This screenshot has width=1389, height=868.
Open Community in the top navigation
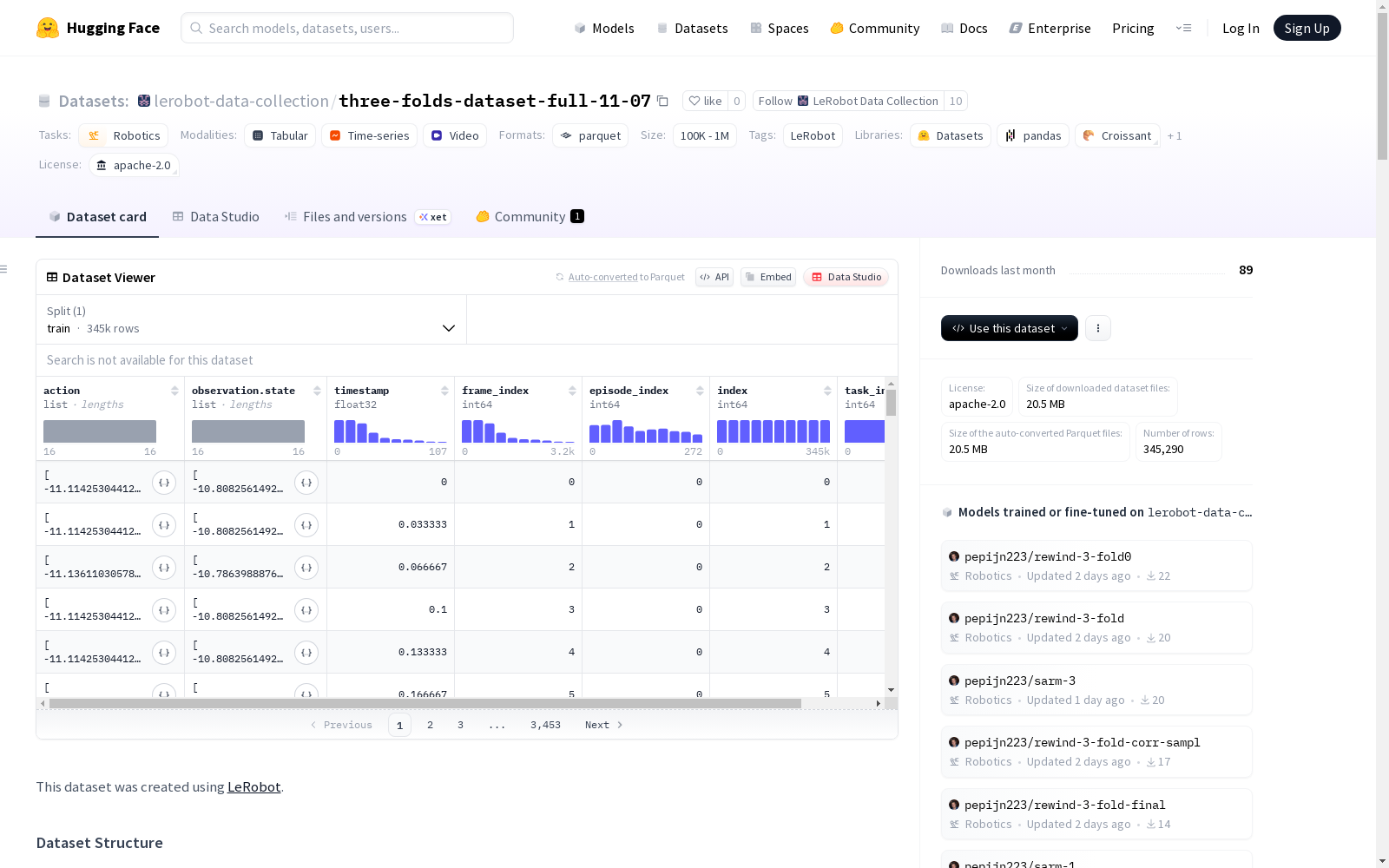click(875, 28)
